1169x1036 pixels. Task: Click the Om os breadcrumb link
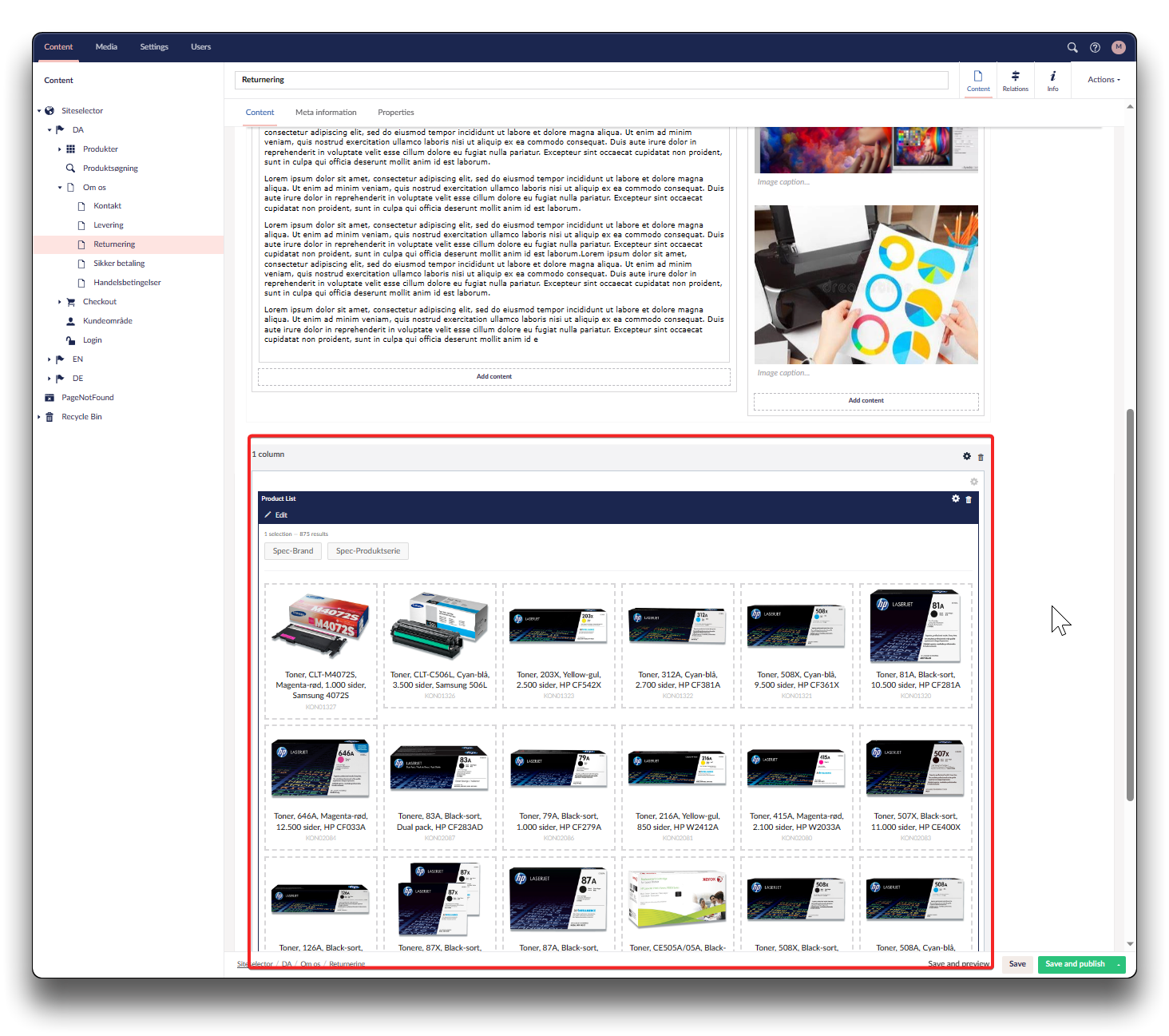point(310,964)
